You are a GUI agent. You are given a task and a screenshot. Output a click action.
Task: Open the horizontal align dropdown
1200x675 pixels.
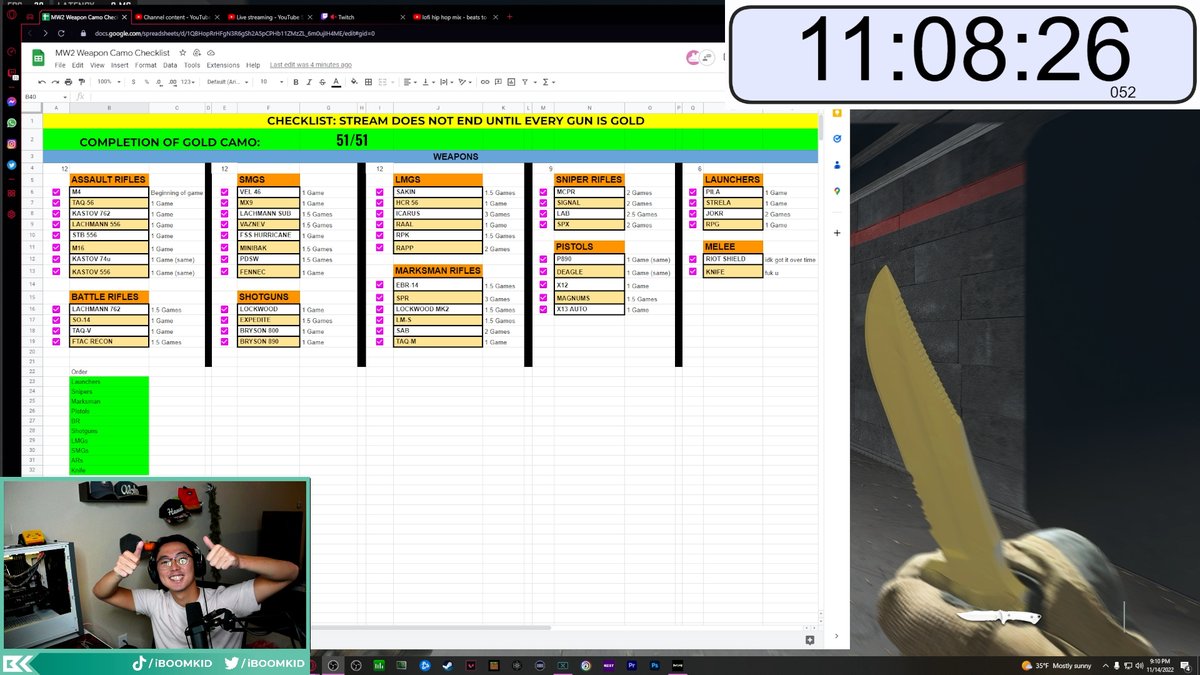(411, 81)
